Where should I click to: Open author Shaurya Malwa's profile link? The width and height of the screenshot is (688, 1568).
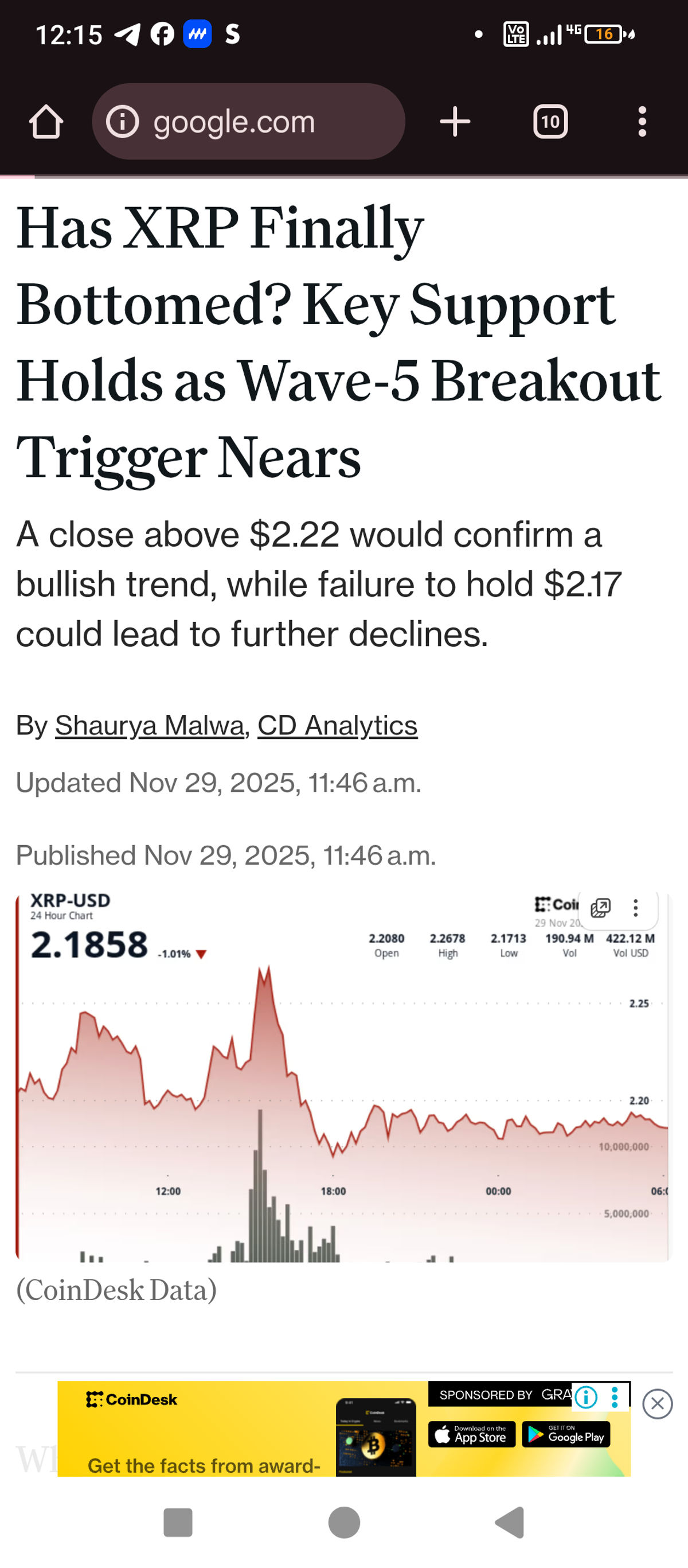point(150,725)
